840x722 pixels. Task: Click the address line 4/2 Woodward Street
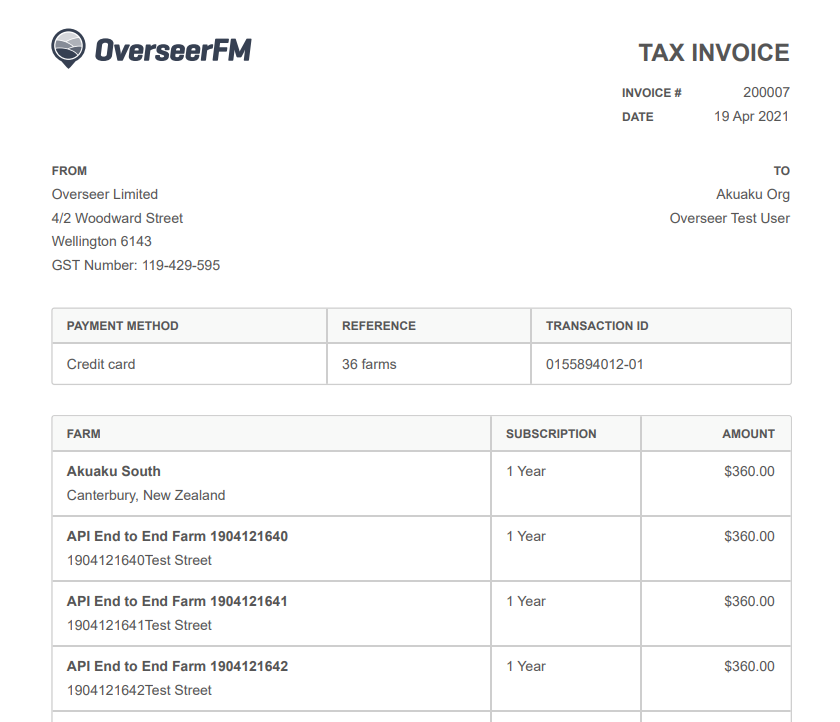[117, 218]
